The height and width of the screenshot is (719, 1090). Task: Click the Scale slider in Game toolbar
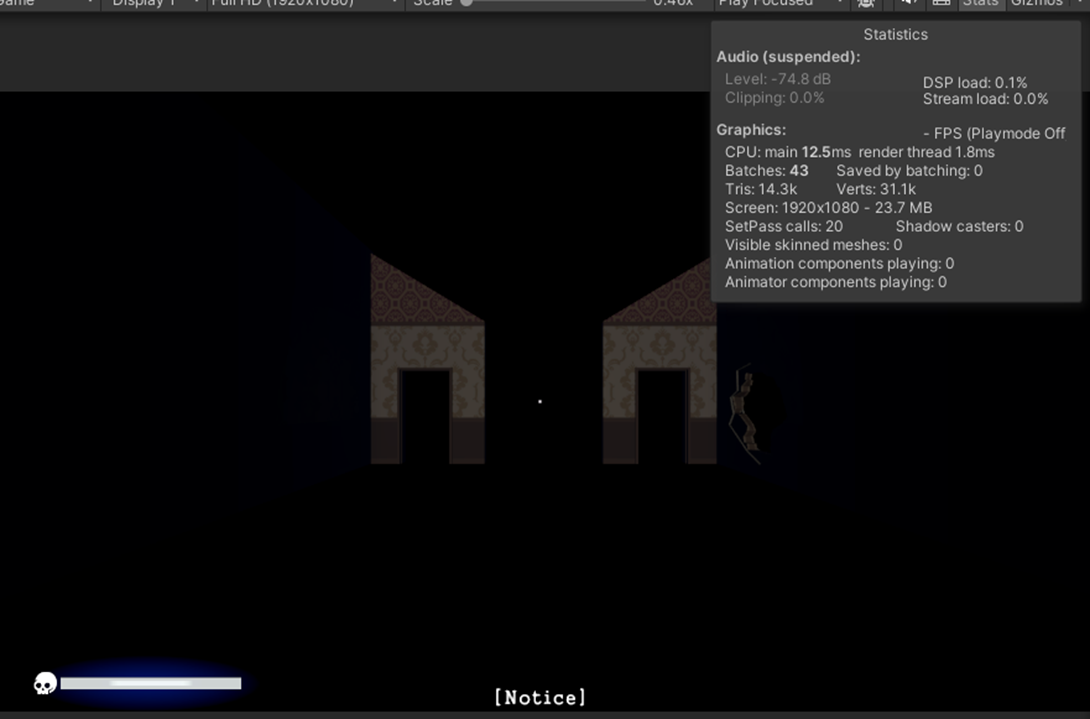click(555, 3)
